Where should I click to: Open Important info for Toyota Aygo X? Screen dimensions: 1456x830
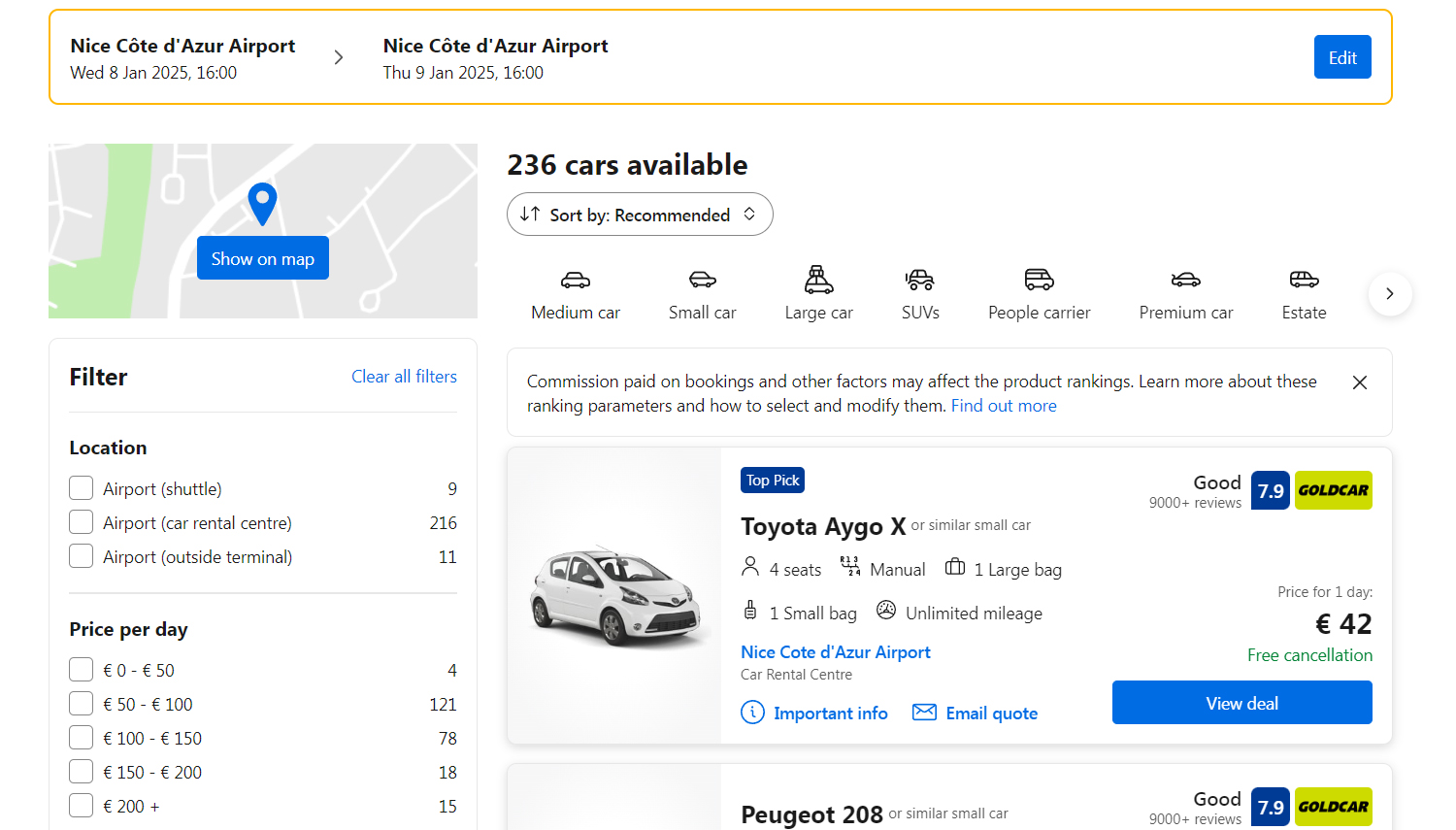[814, 714]
